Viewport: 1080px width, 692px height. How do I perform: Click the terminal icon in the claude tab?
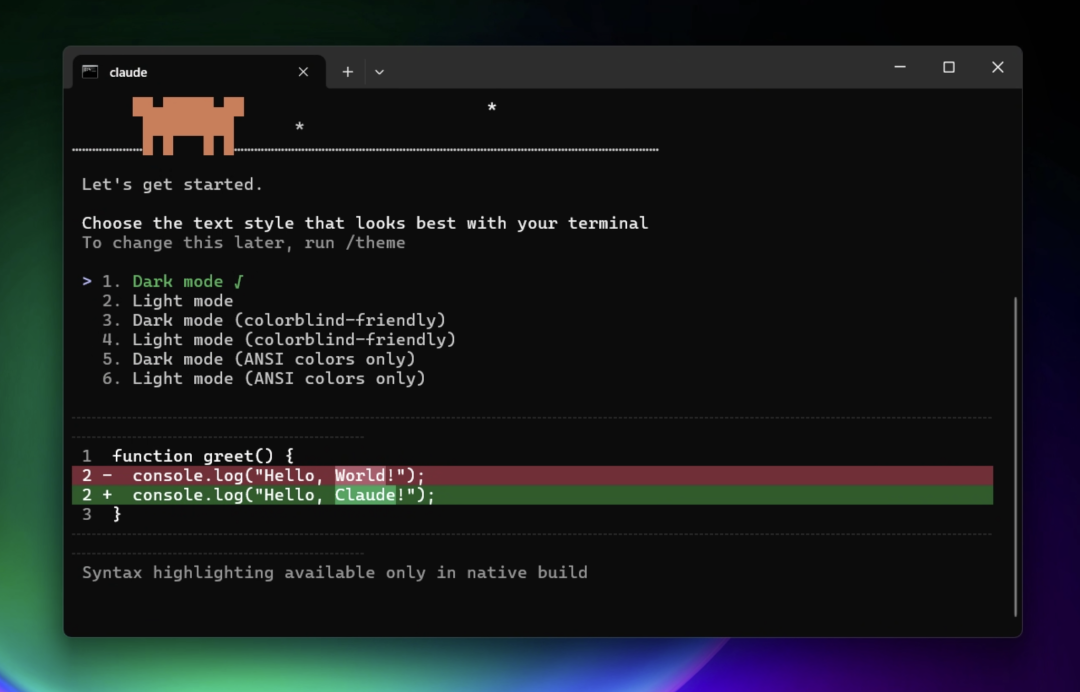(x=90, y=72)
